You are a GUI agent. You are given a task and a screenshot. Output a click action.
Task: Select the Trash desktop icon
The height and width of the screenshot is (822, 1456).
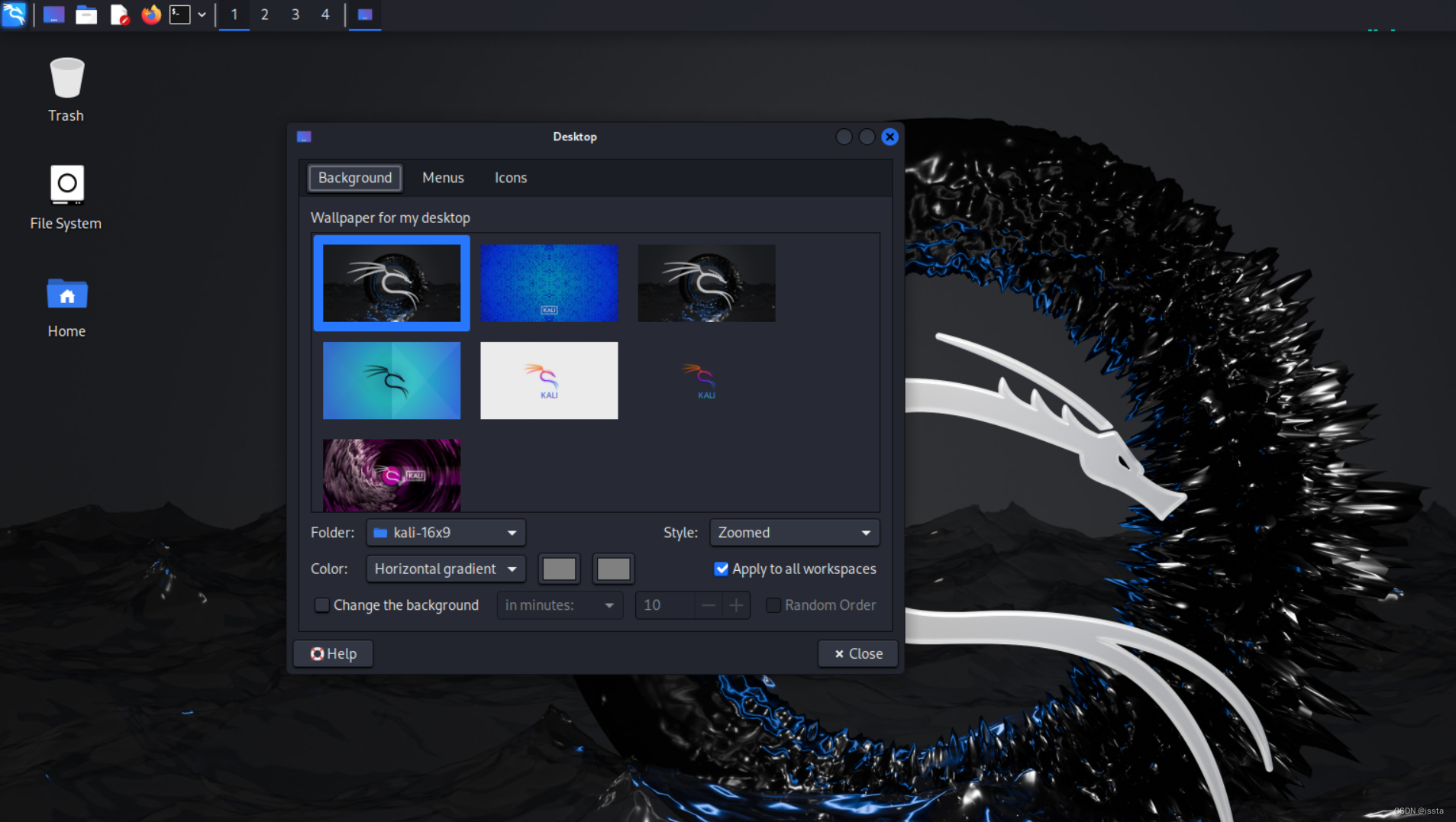coord(66,89)
